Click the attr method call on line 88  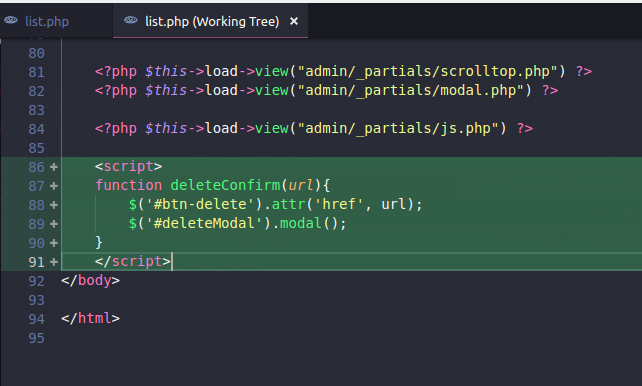click(289, 204)
